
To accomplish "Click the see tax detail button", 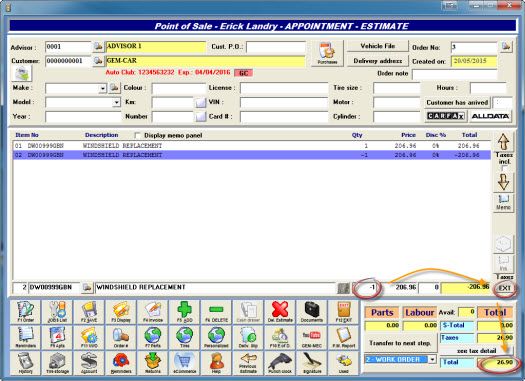I will [476, 351].
